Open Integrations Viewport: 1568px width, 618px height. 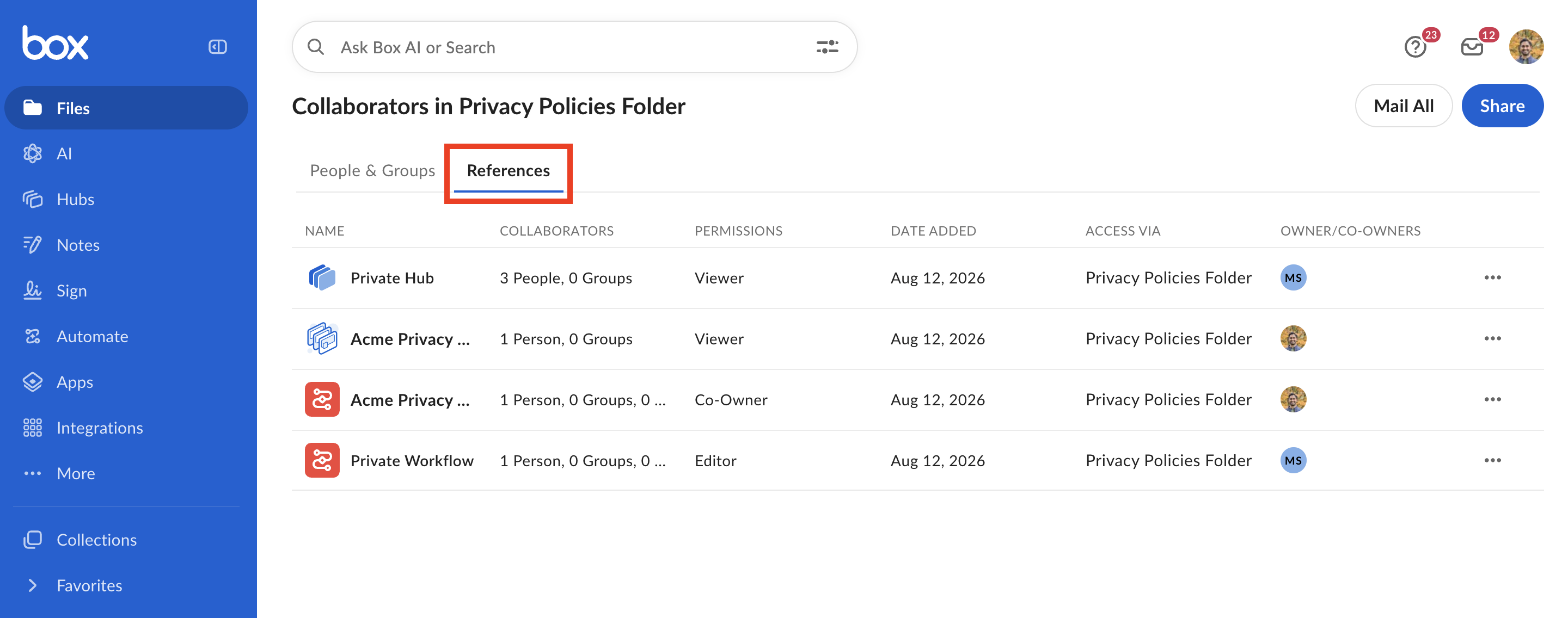coord(126,427)
